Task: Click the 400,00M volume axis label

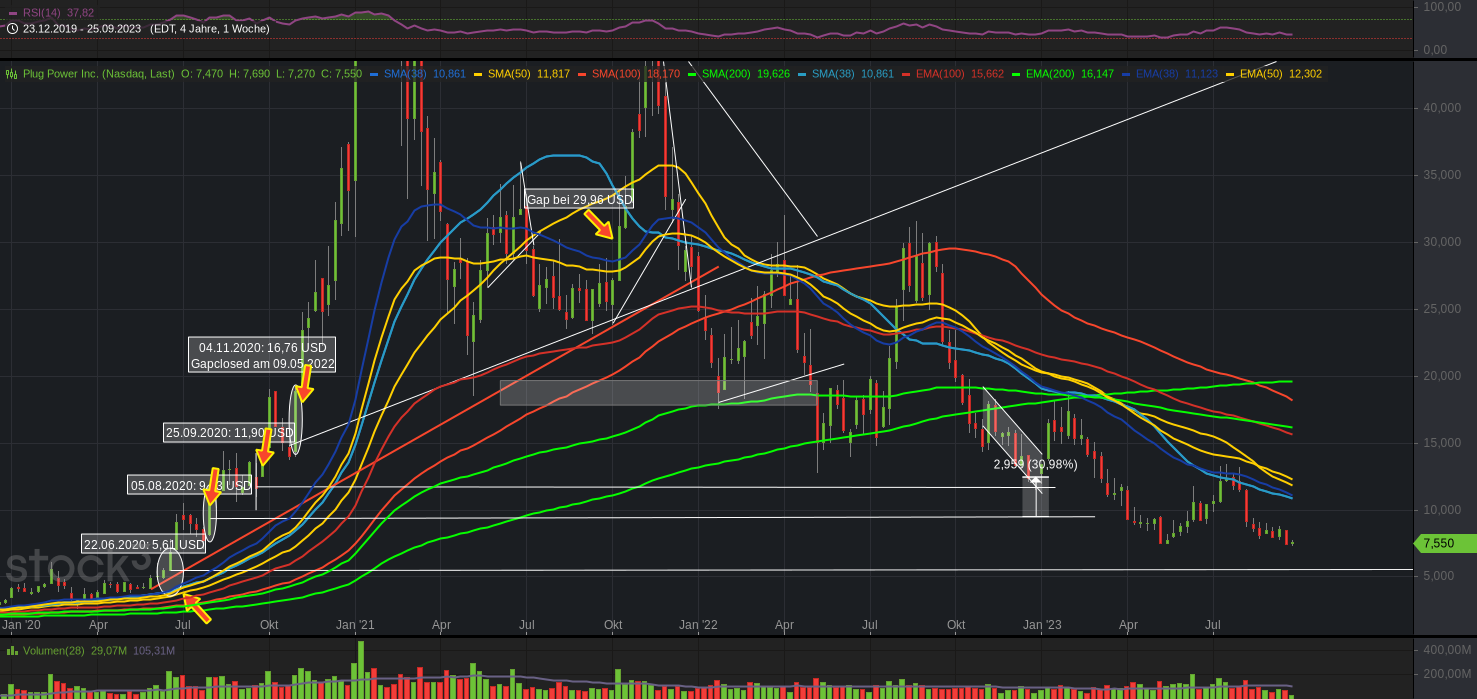Action: [x=1448, y=650]
